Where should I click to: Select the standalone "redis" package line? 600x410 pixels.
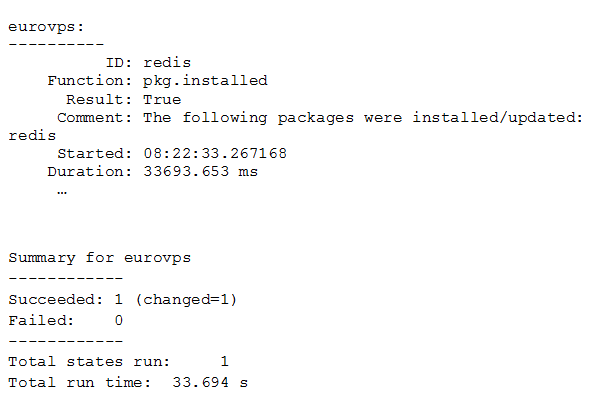(32, 136)
